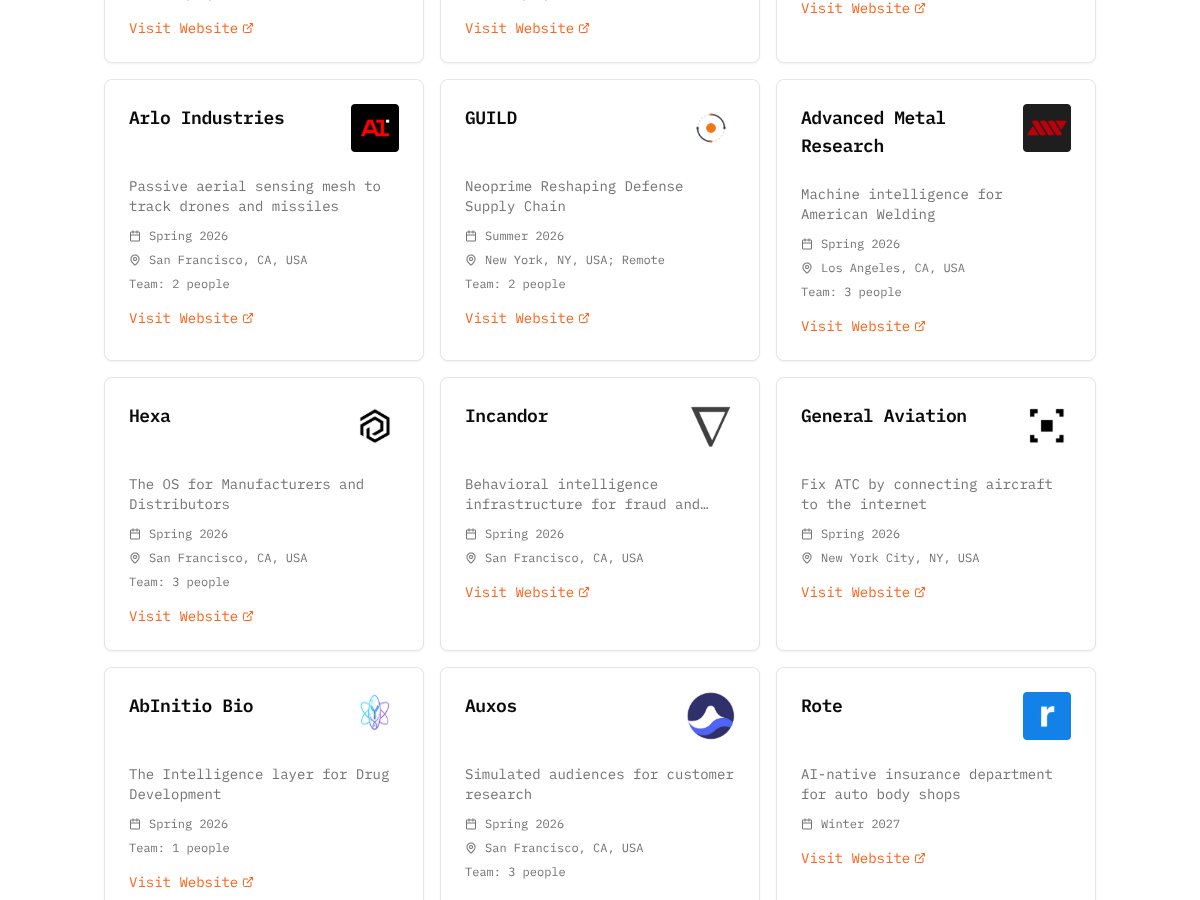Viewport: 1200px width, 900px height.
Task: Click the Auxos wave logo
Action: [711, 716]
